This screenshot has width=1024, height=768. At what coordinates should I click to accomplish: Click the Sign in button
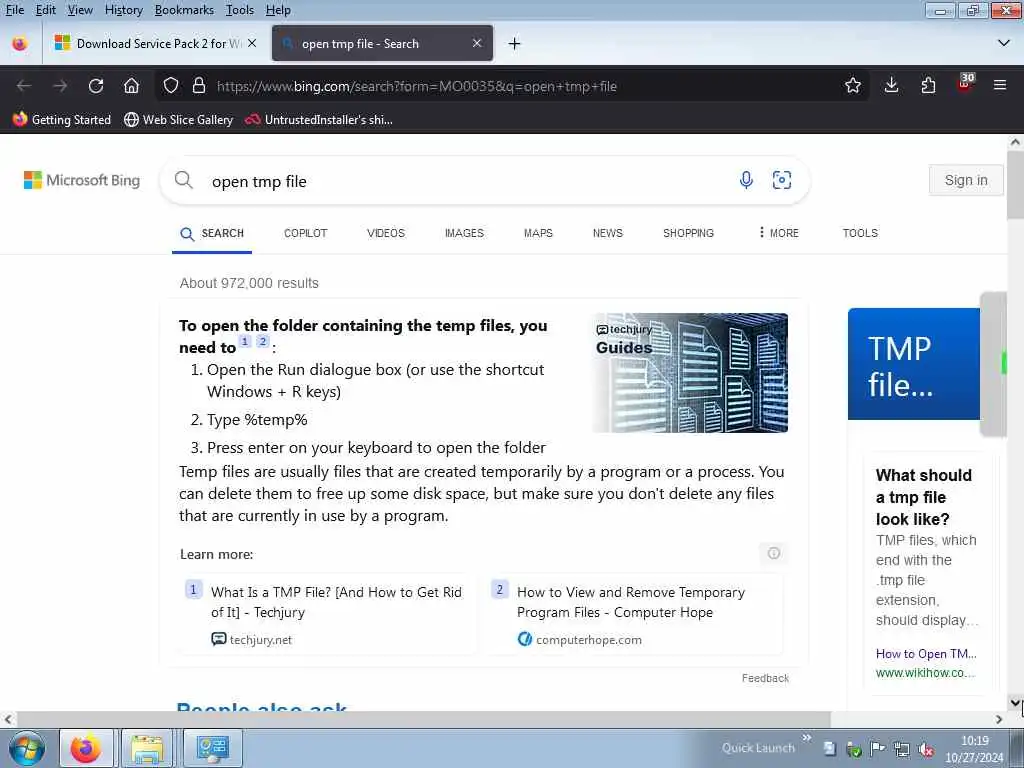(x=966, y=180)
